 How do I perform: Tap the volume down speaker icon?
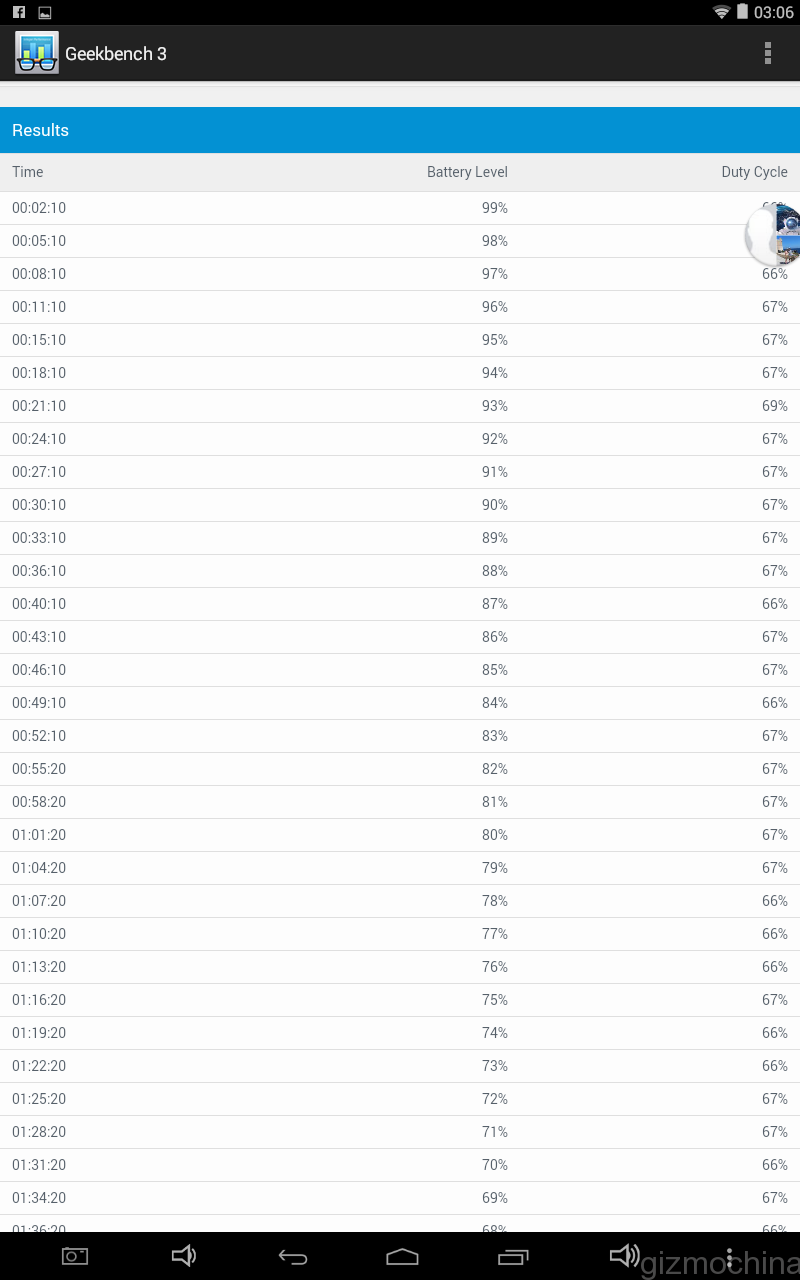pos(184,1256)
